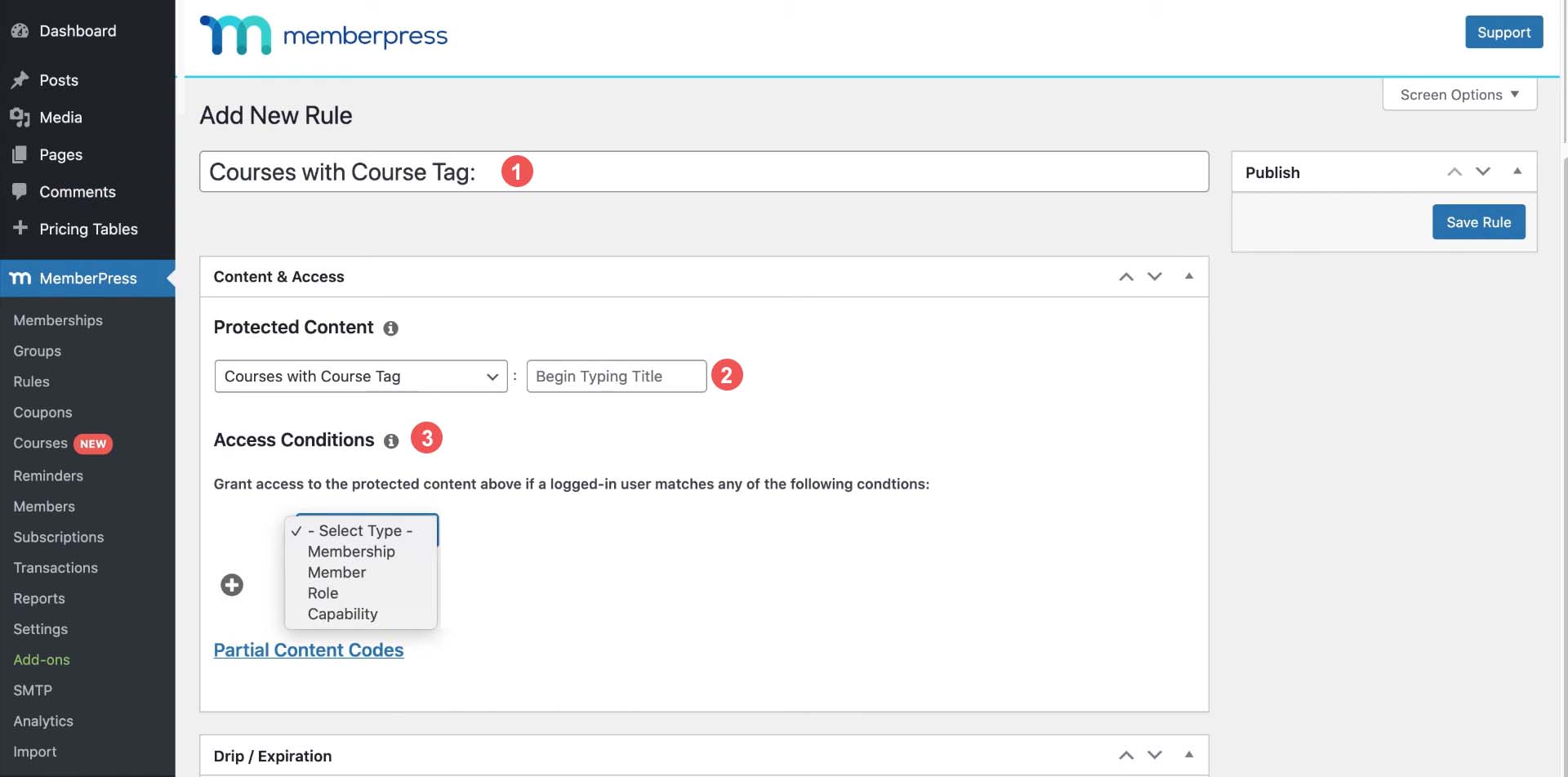Go to Dashboard in sidebar
The image size is (1568, 777).
click(78, 31)
